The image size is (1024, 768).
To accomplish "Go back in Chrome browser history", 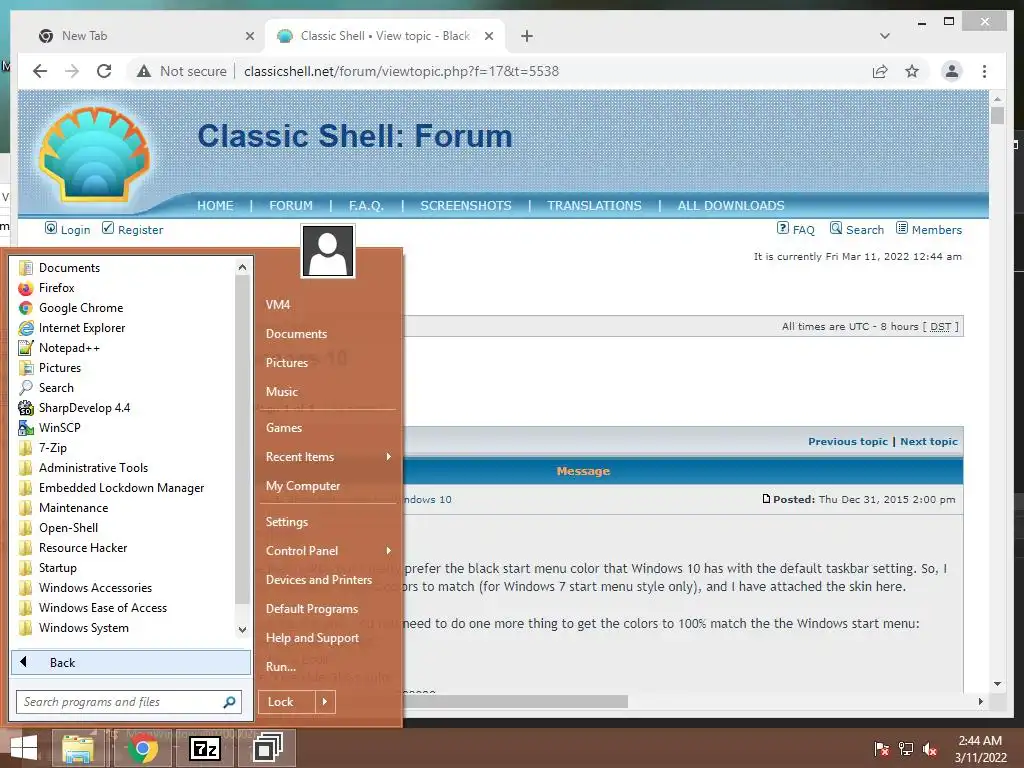I will (x=40, y=71).
